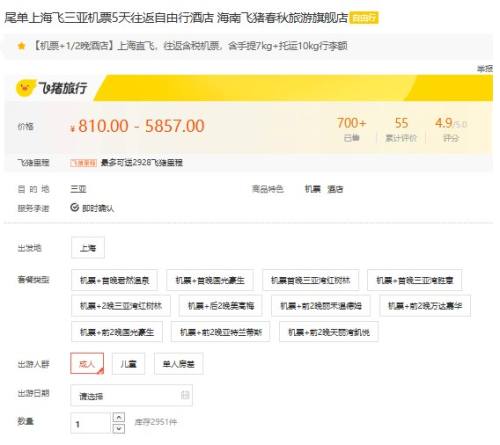The width and height of the screenshot is (500, 445).
Task: Select departure city 上海
Action: (88, 248)
